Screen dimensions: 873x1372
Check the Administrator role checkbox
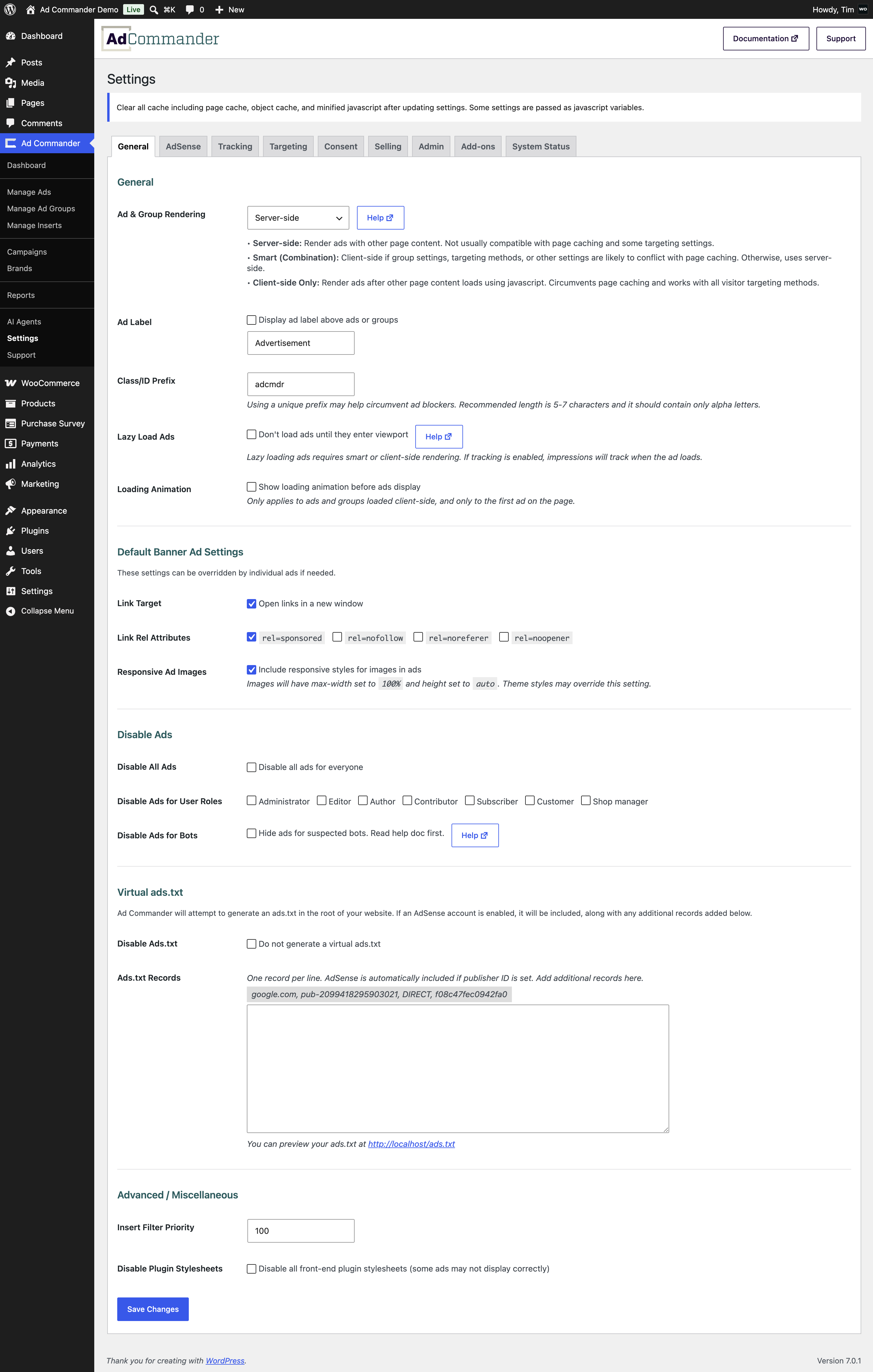pyautogui.click(x=251, y=801)
